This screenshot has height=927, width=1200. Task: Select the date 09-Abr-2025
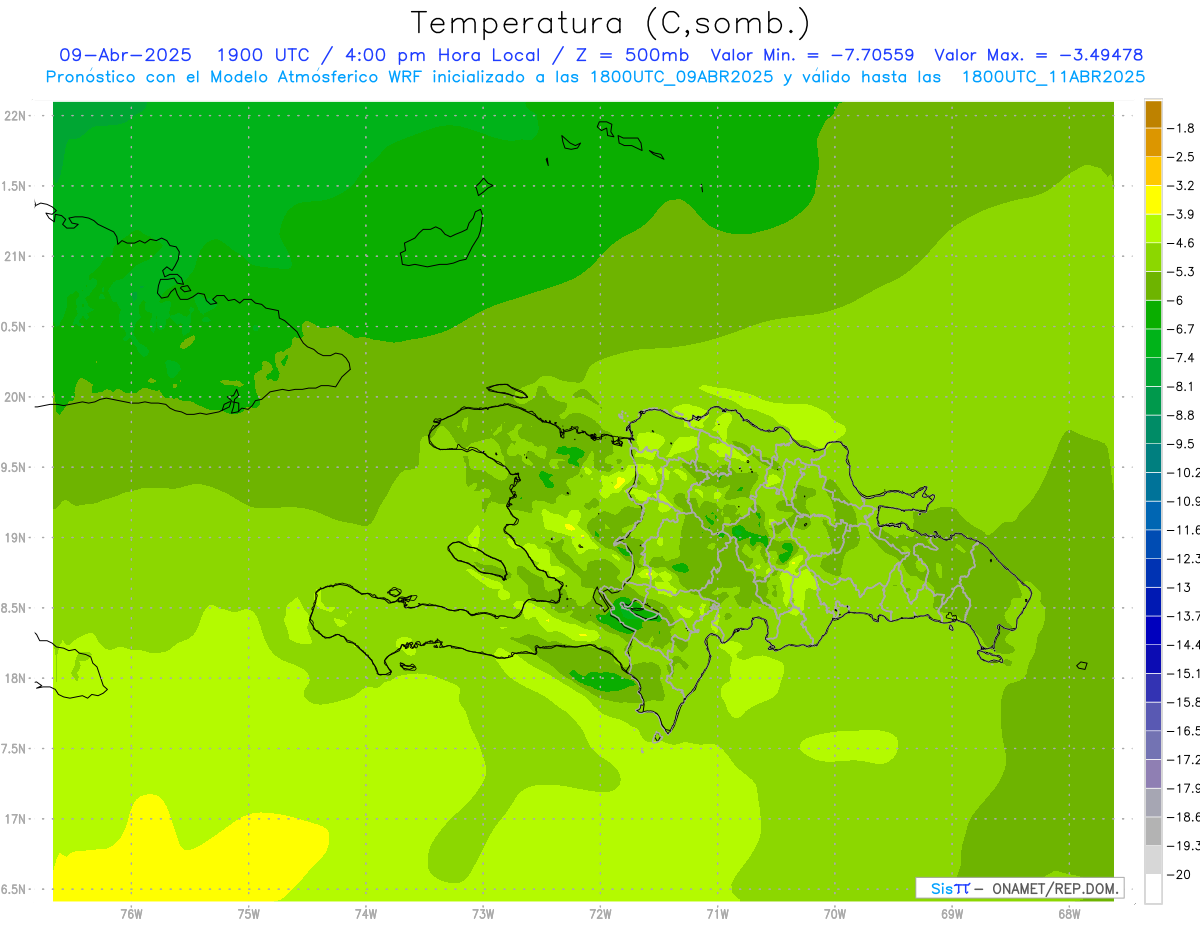tap(126, 55)
